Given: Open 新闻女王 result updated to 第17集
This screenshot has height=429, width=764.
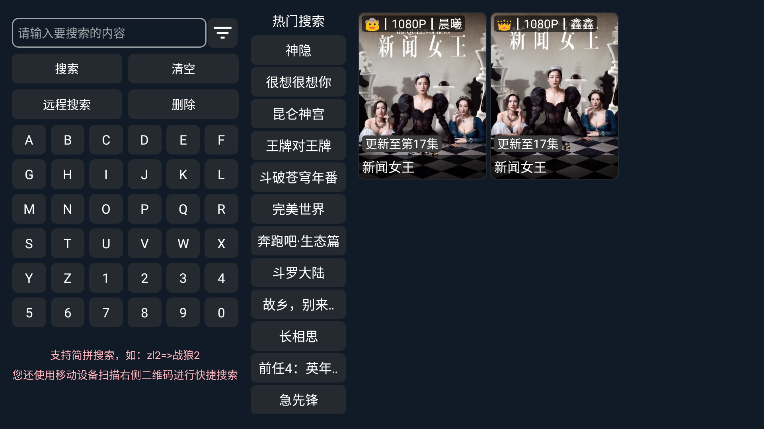Looking at the screenshot, I should coord(422,96).
